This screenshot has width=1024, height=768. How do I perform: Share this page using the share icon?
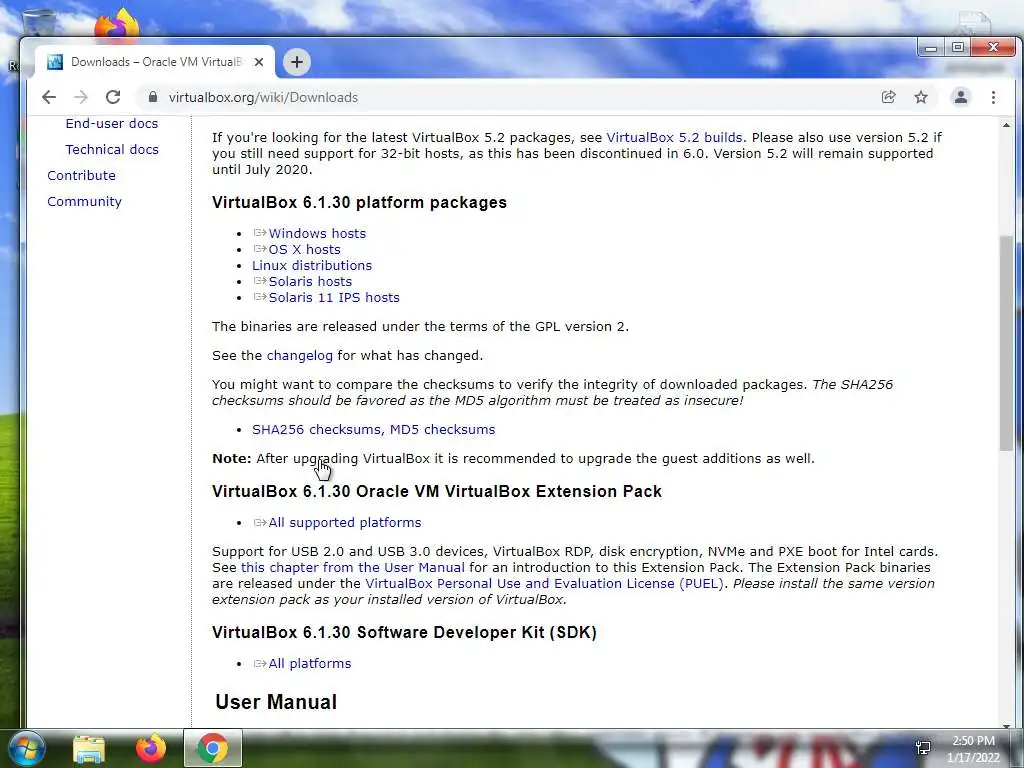(x=888, y=97)
